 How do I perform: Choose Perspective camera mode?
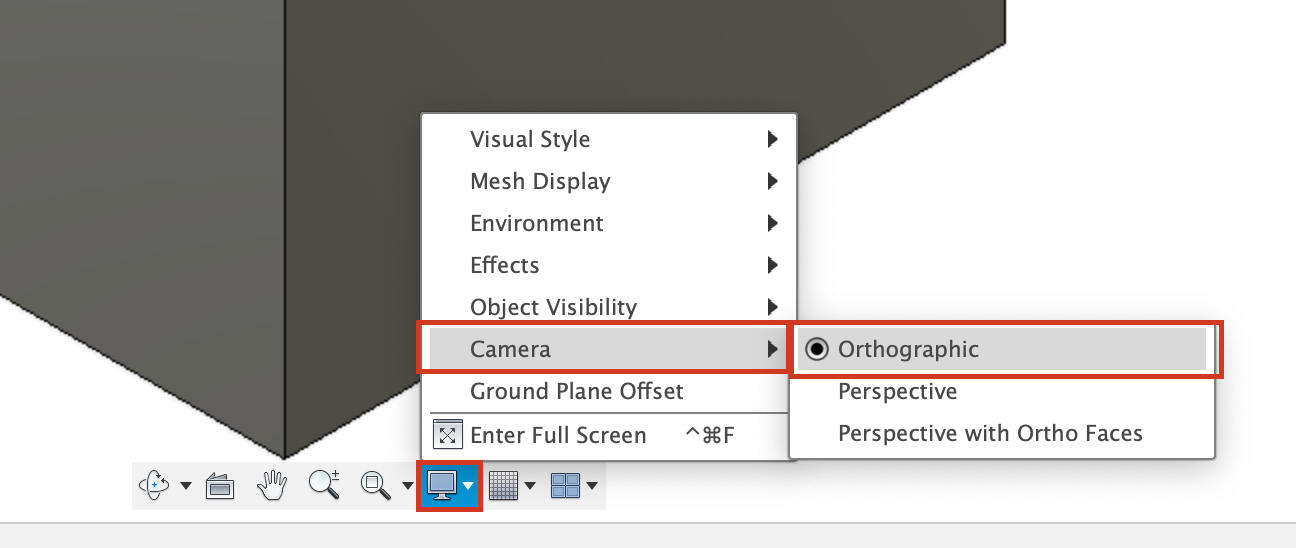tap(897, 391)
